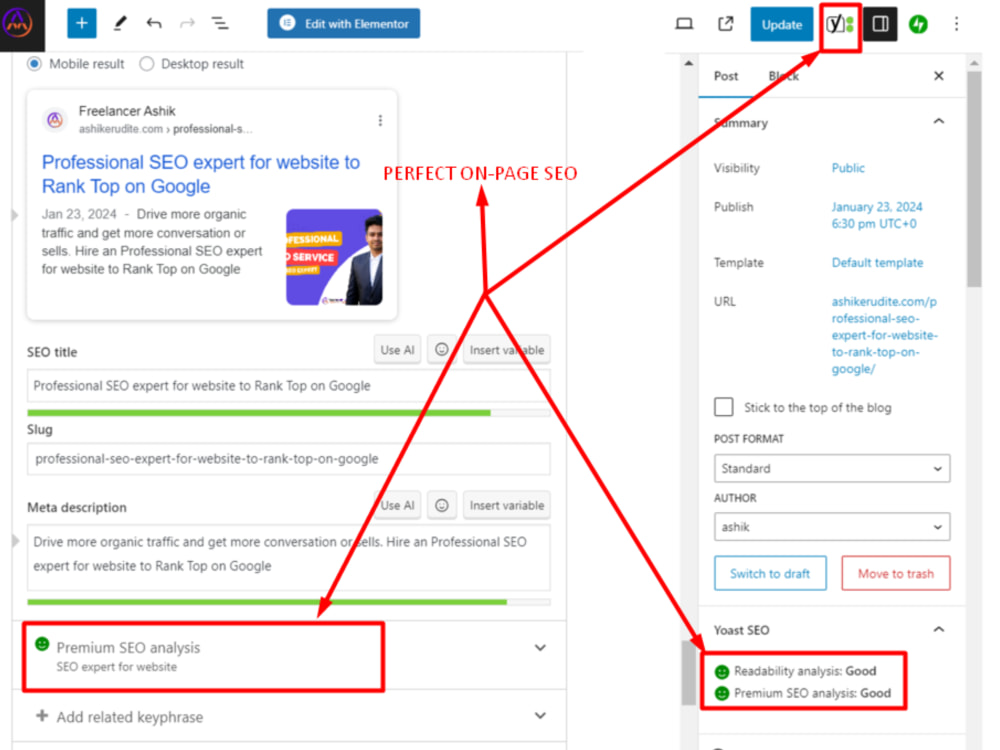Screen dimensions: 1000x750
Task: Open the three-dot menu in Google preview card
Action: tap(380, 121)
